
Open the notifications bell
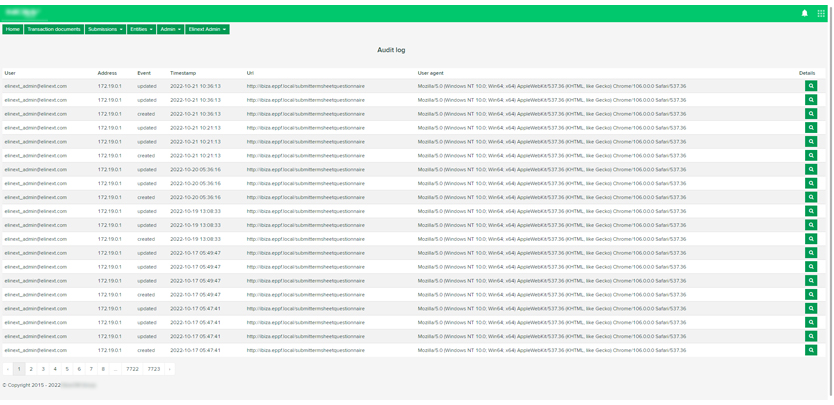[x=804, y=13]
